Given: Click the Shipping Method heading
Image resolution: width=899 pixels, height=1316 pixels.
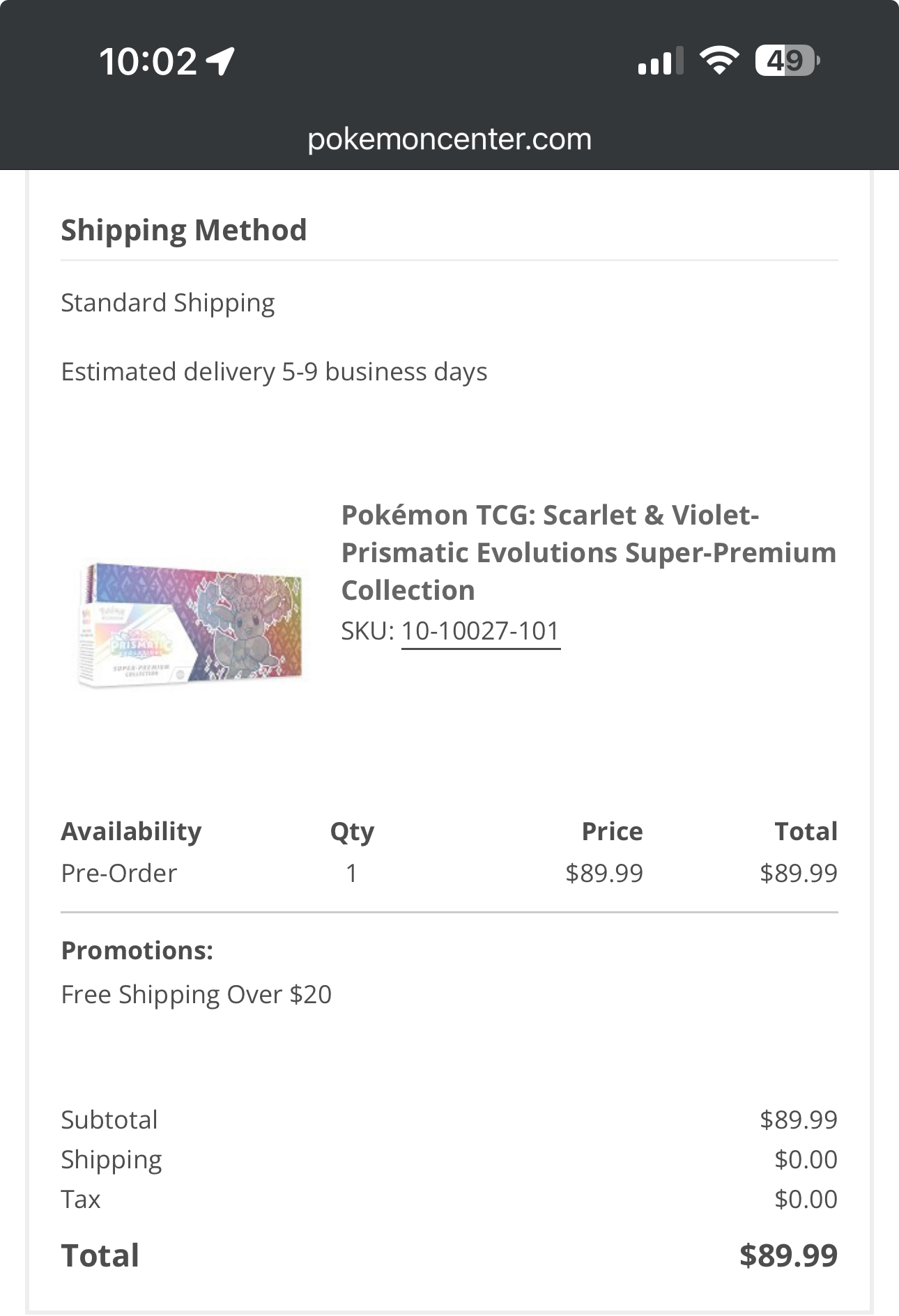Looking at the screenshot, I should pyautogui.click(x=184, y=230).
